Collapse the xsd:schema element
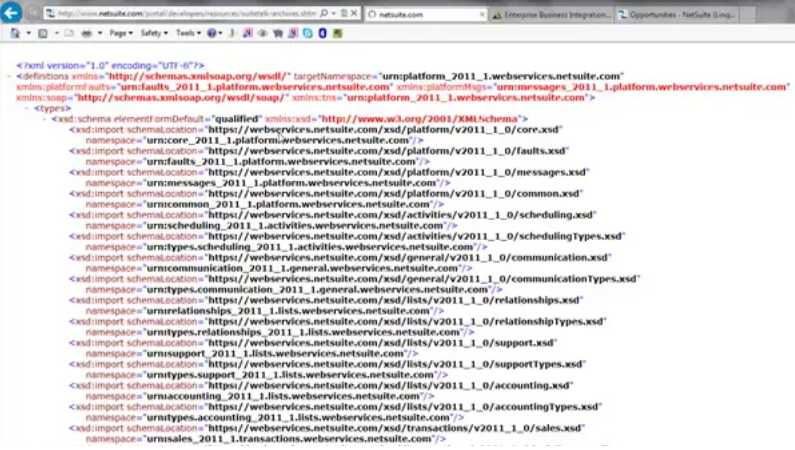795x450 pixels. click(45, 119)
